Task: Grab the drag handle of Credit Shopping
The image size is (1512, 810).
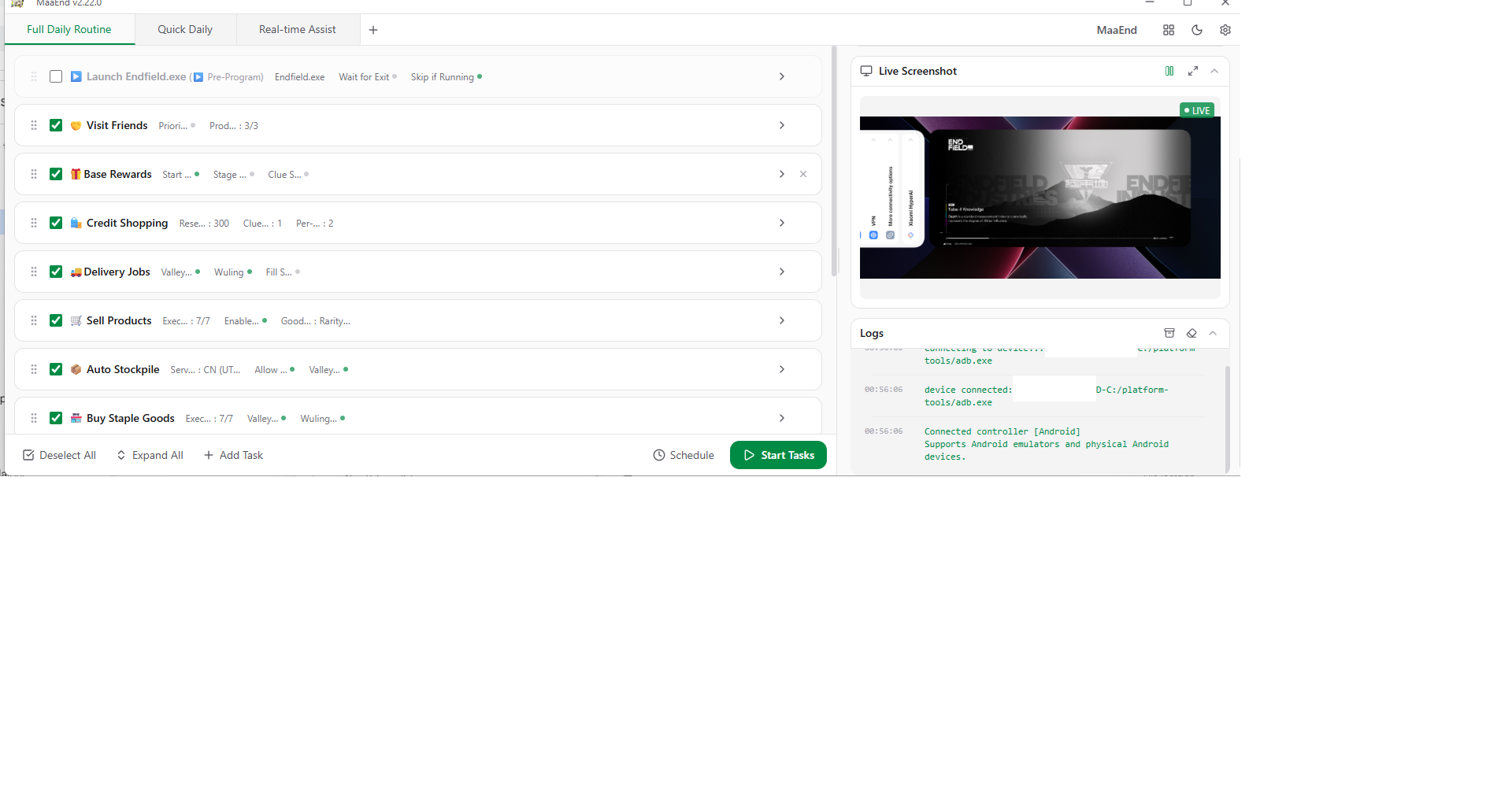Action: pyautogui.click(x=34, y=223)
